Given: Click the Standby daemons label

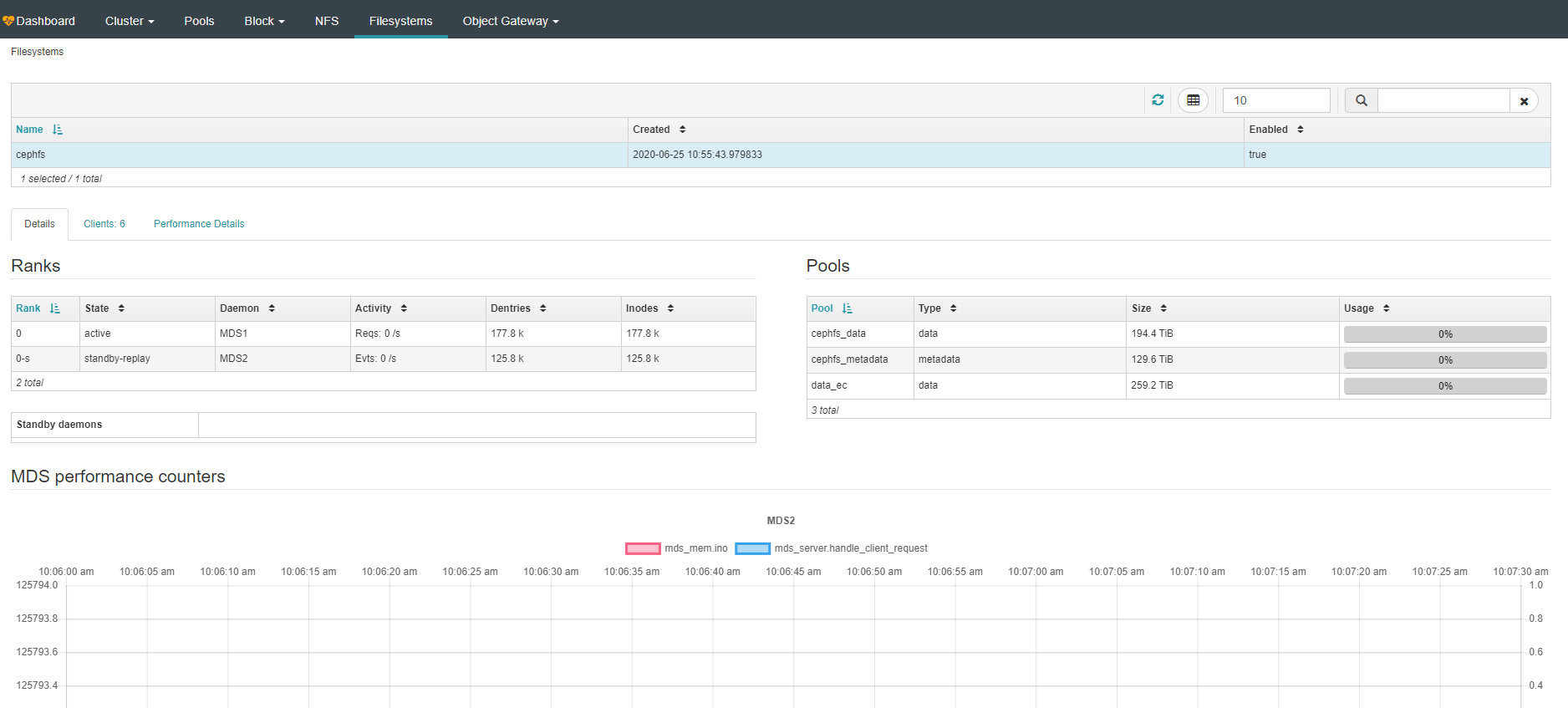Looking at the screenshot, I should coord(59,425).
